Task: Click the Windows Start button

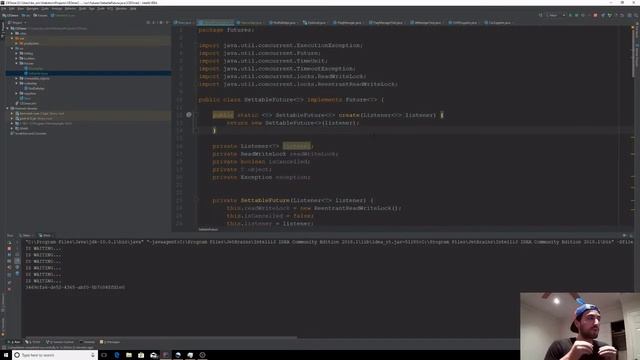Action: [x=6, y=355]
